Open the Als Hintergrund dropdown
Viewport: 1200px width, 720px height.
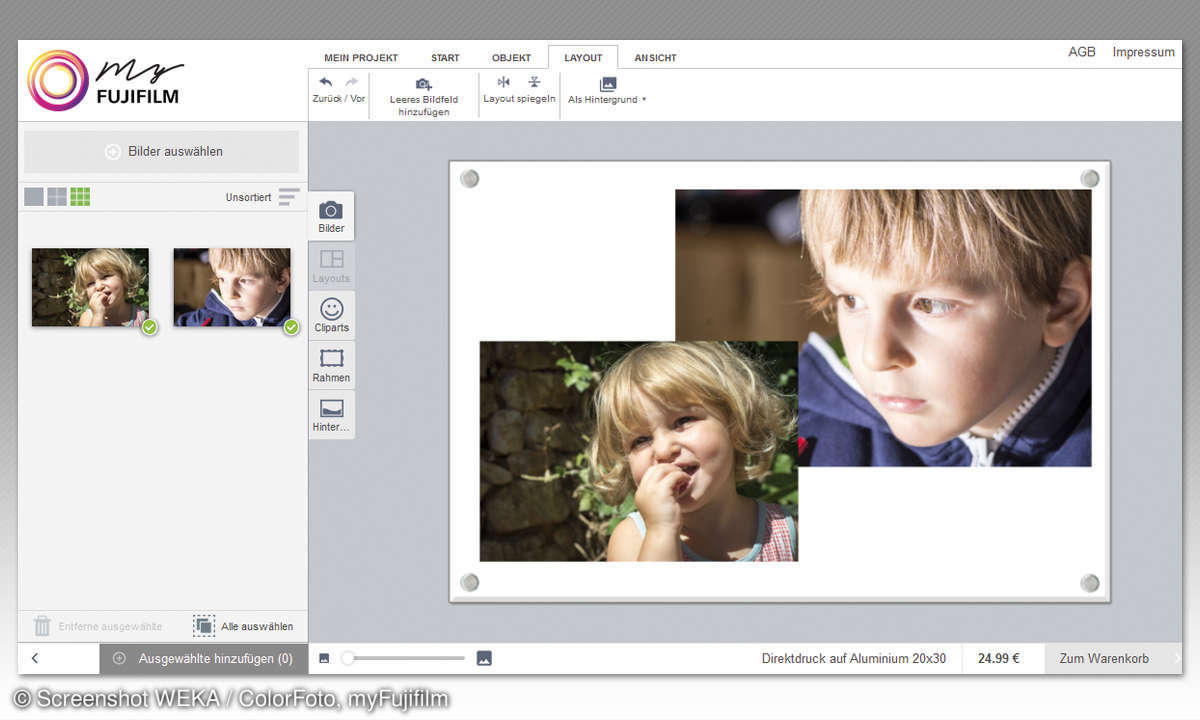coord(608,91)
